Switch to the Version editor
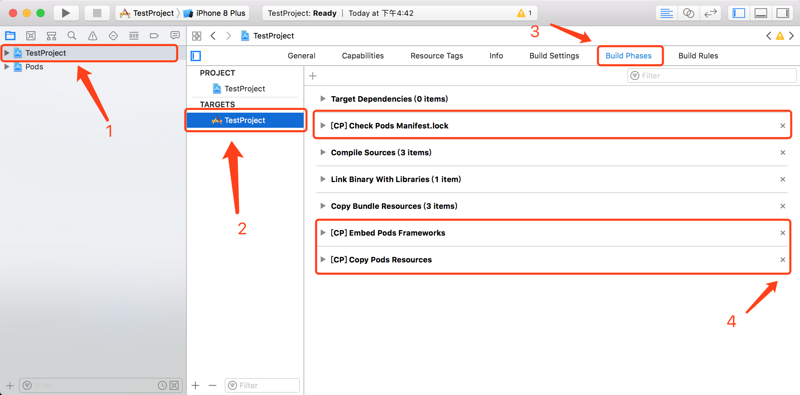This screenshot has width=800, height=395. click(x=710, y=13)
